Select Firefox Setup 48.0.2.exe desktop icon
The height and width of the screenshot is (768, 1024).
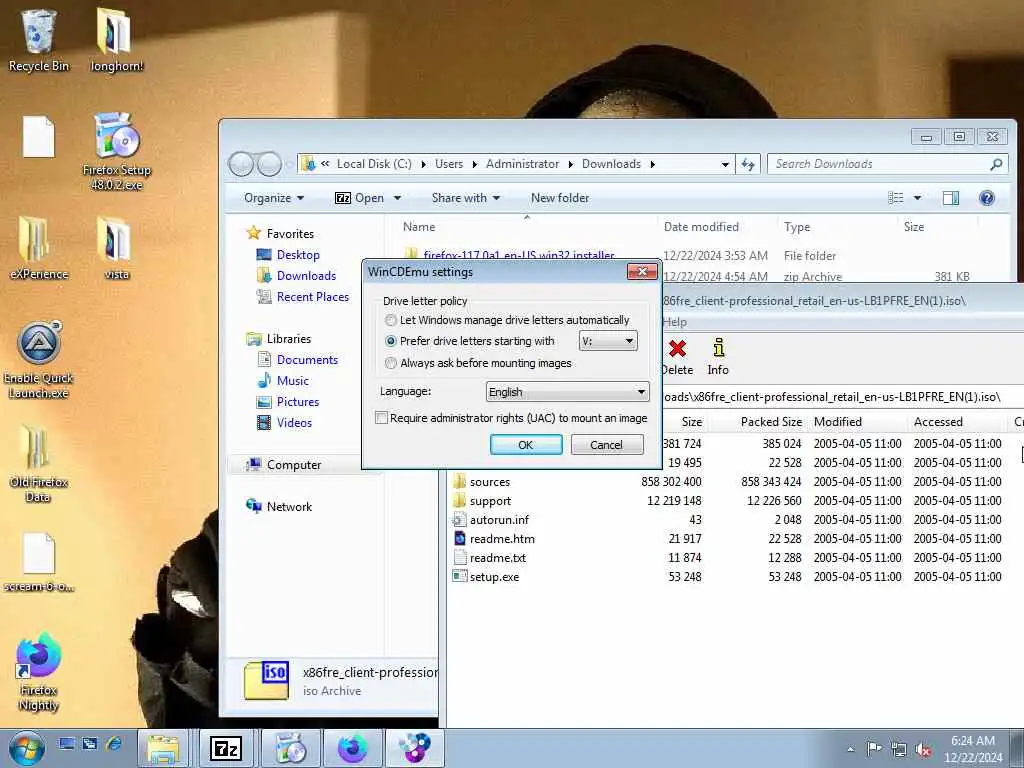(116, 152)
